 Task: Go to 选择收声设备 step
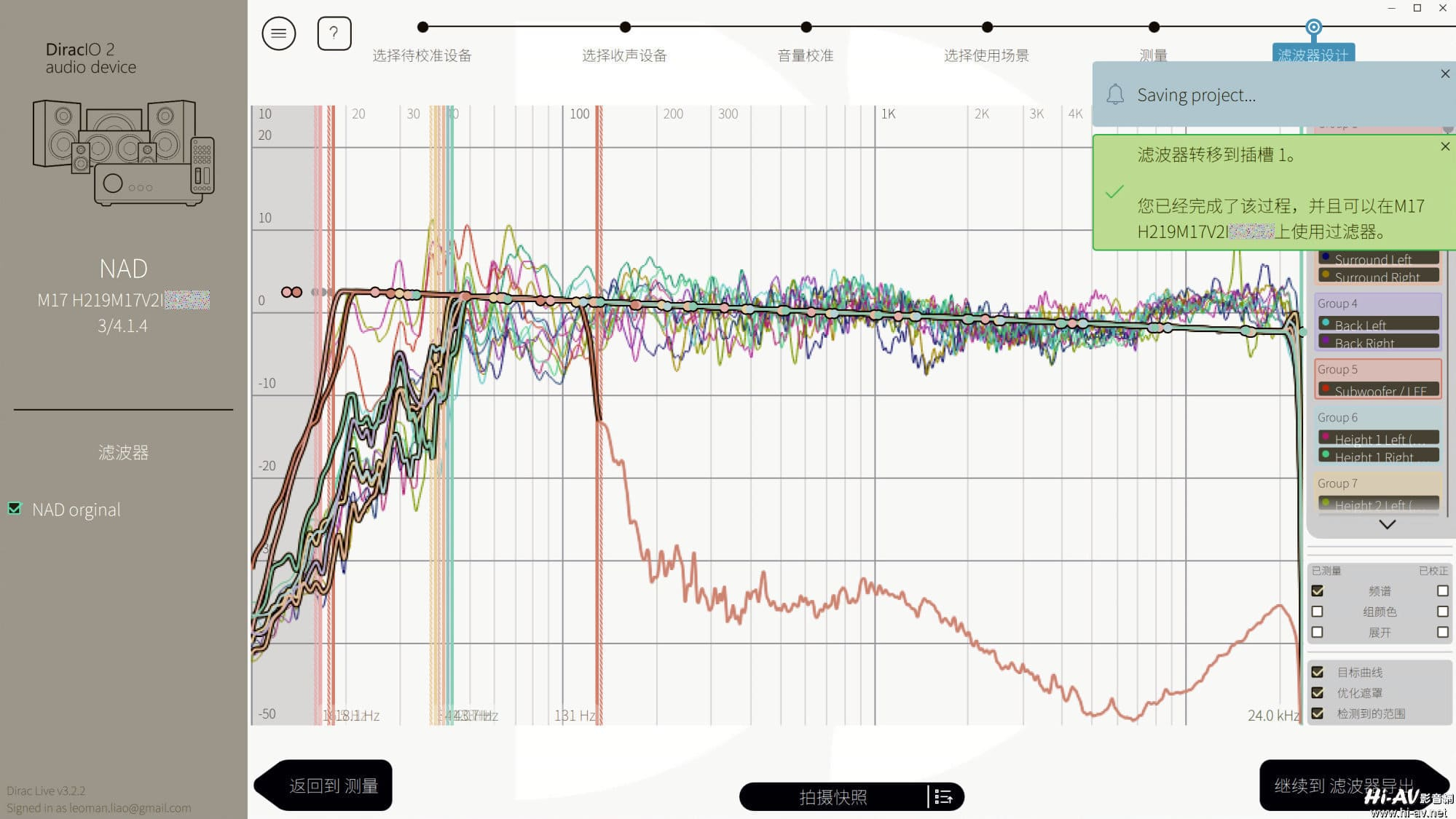[x=624, y=55]
